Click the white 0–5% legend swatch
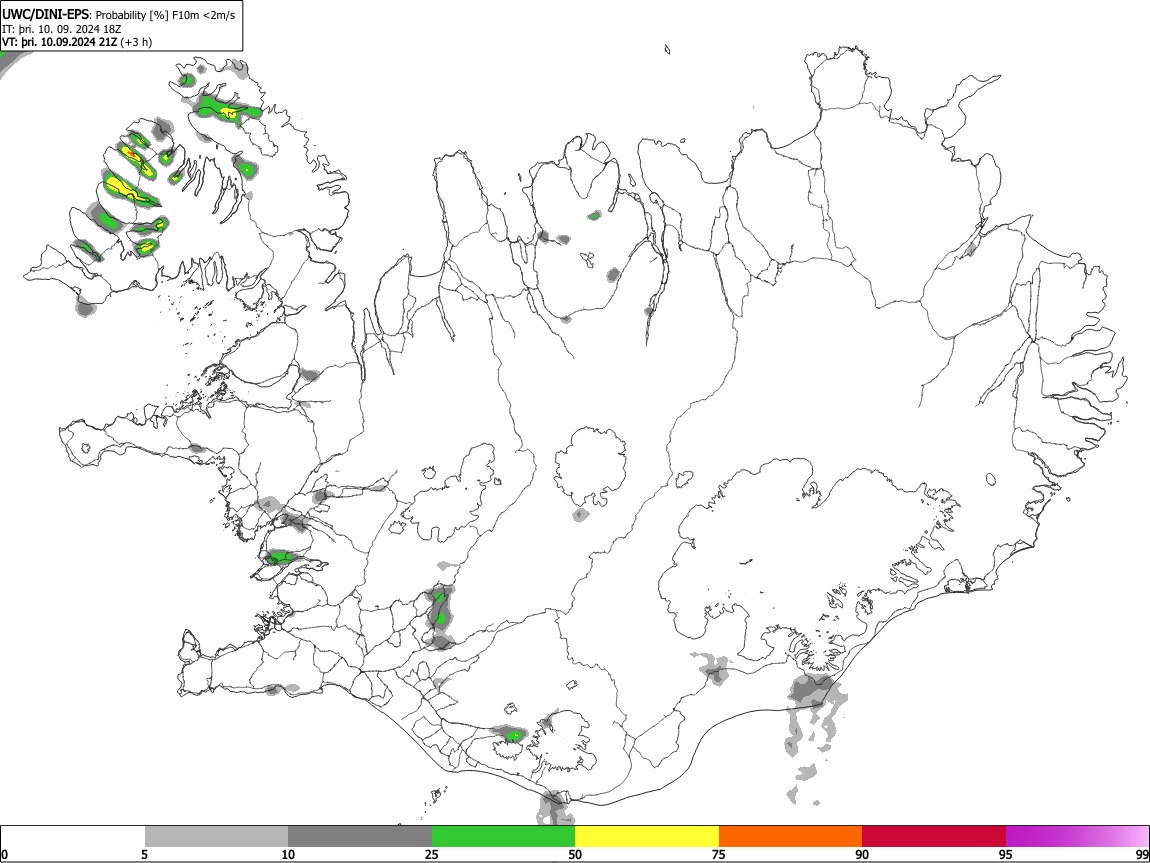Image resolution: width=1150 pixels, height=863 pixels. click(73, 837)
